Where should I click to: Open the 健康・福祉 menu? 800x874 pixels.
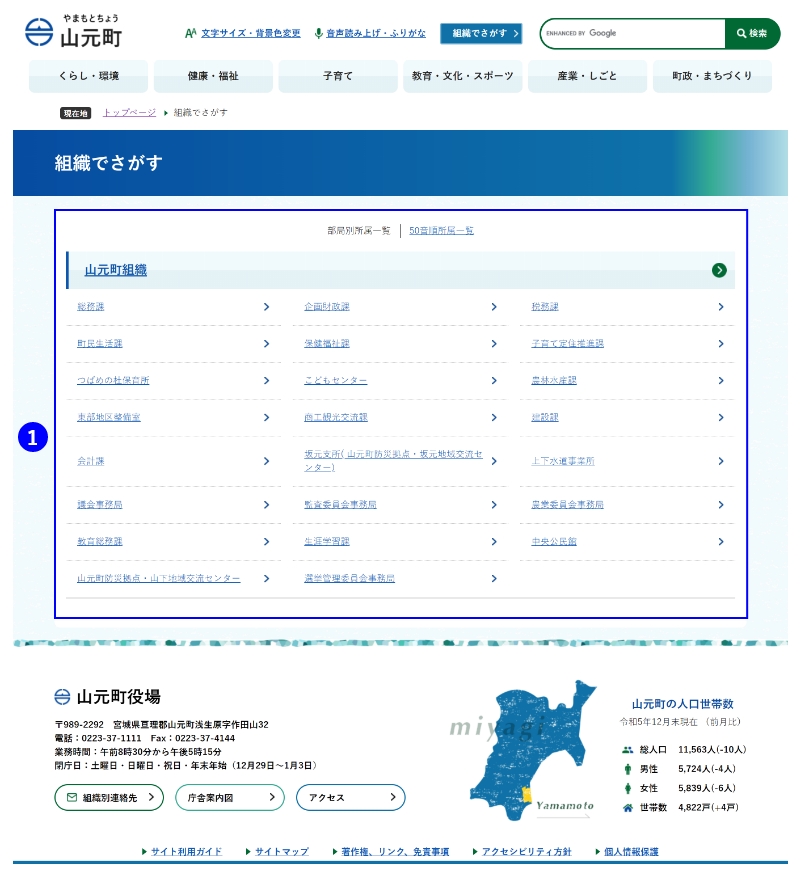[213, 76]
